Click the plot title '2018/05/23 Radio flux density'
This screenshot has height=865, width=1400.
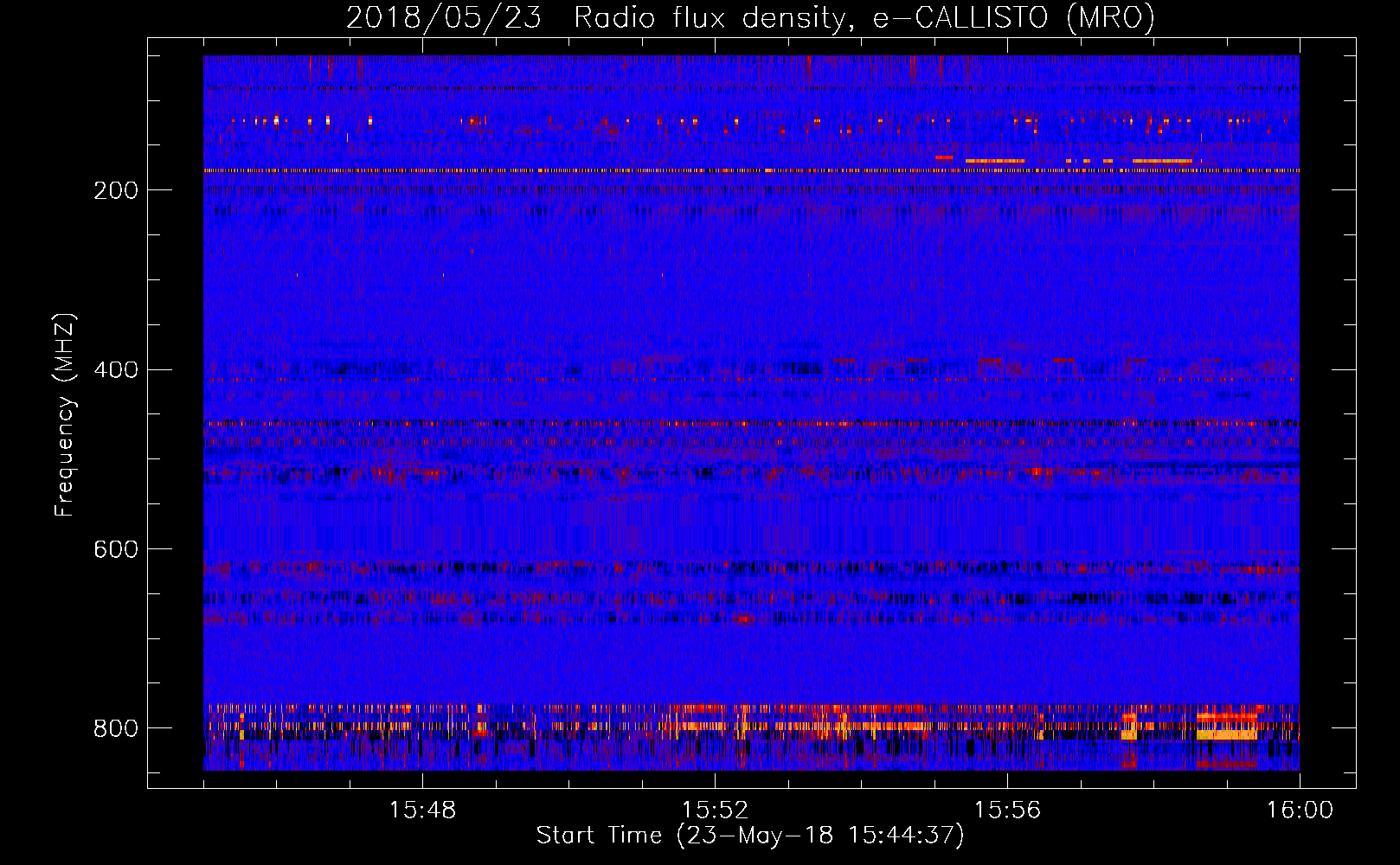[750, 17]
